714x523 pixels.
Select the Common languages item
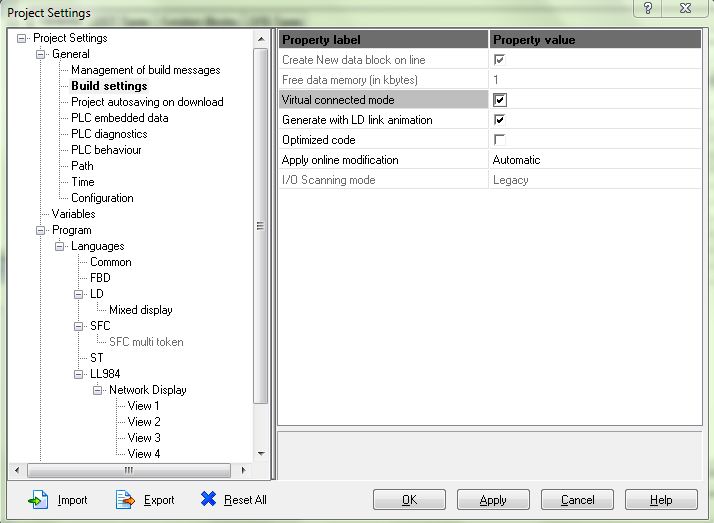(111, 262)
